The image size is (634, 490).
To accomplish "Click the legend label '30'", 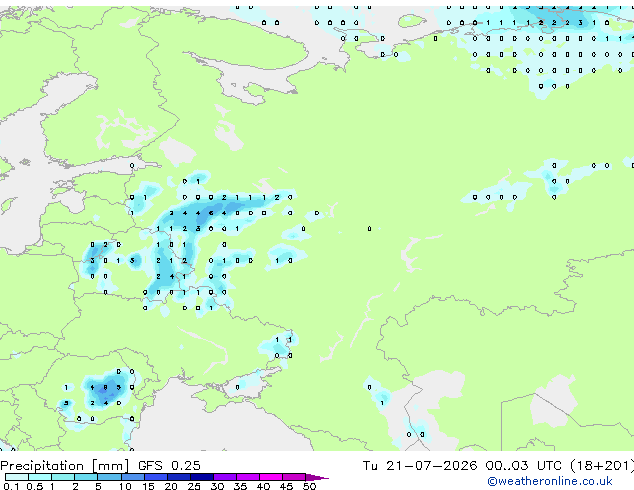I will (x=217, y=486).
